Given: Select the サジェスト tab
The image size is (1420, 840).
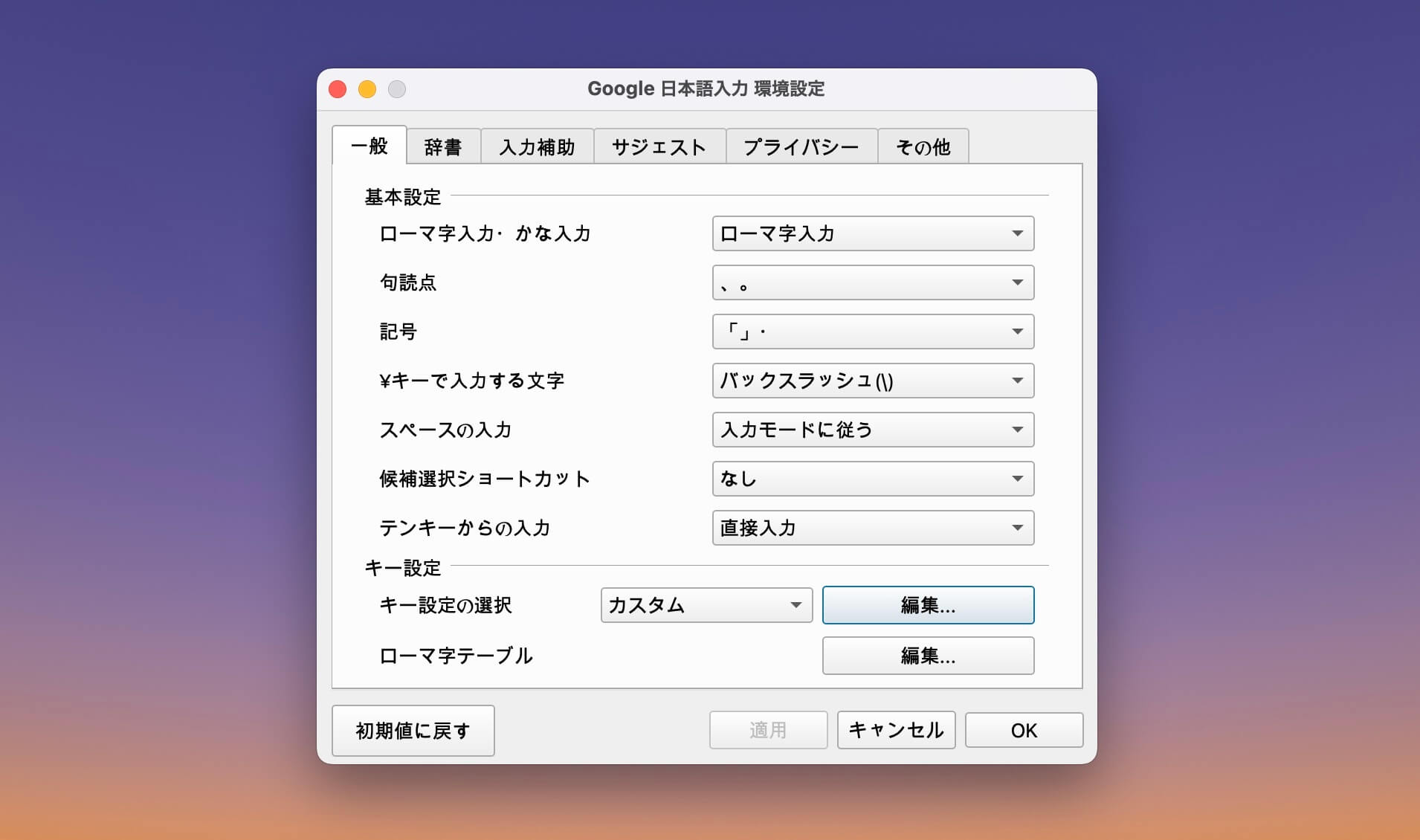Looking at the screenshot, I should (x=659, y=146).
